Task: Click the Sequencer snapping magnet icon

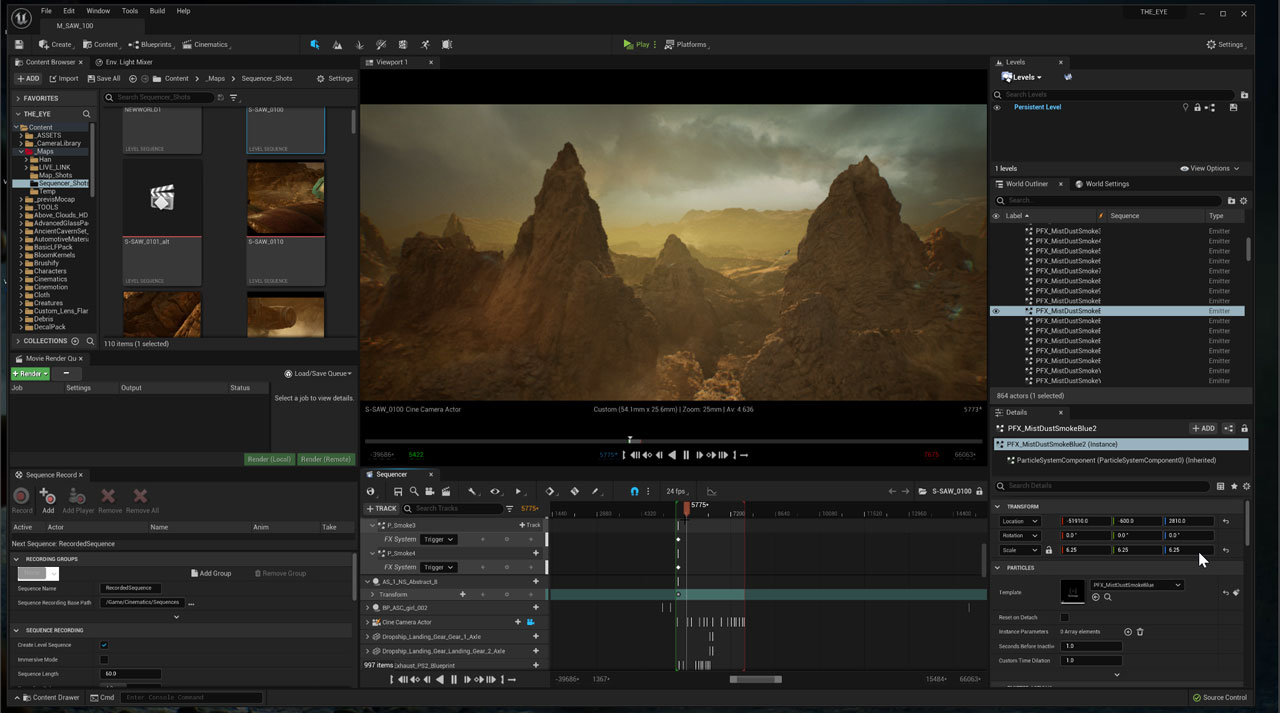Action: point(634,491)
